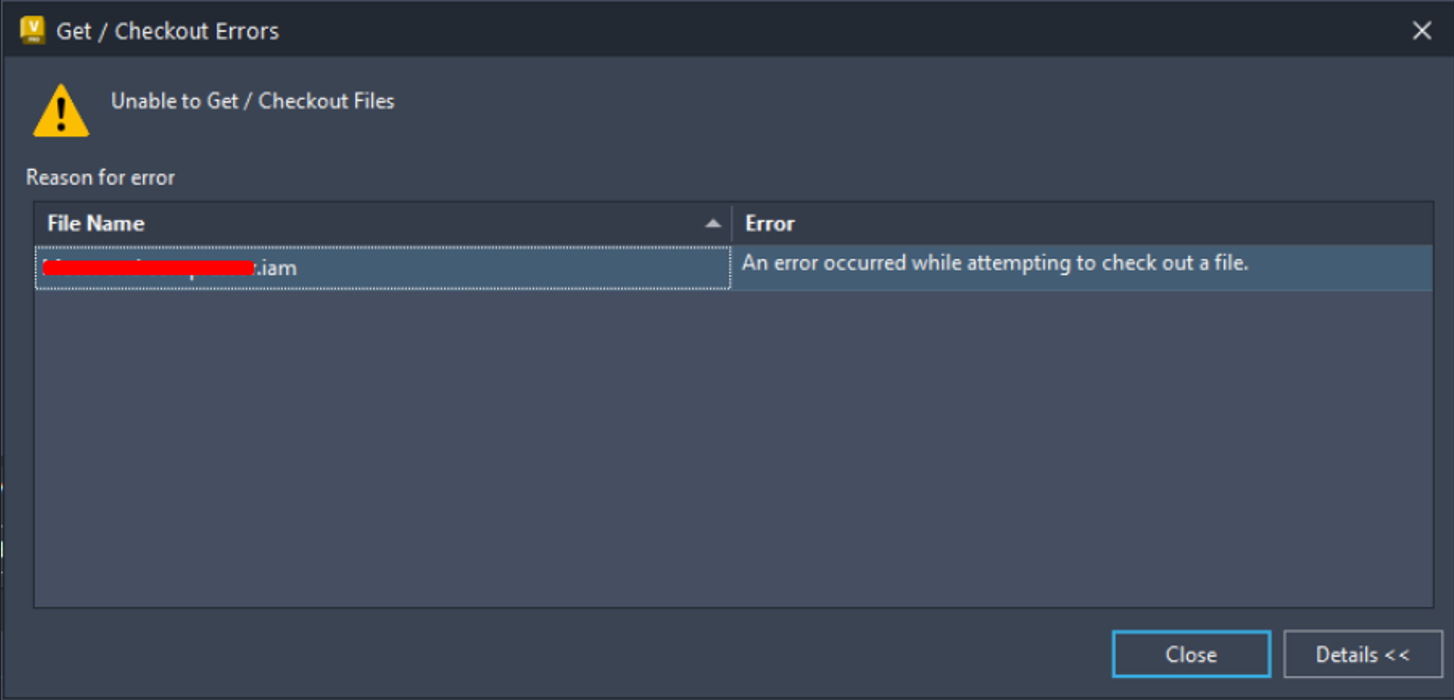Click the Reason for error label
The width and height of the screenshot is (1454, 700).
click(99, 177)
